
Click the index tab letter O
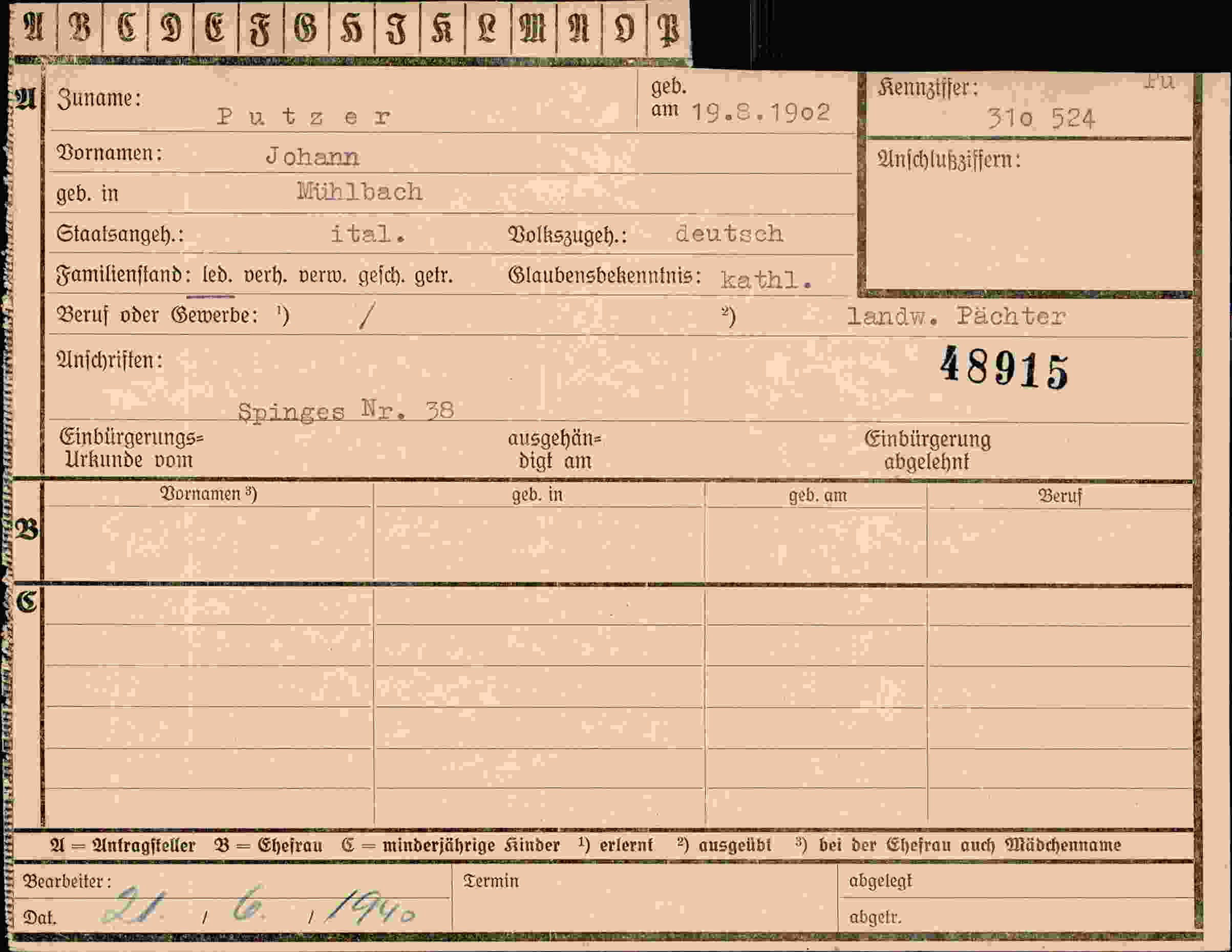625,29
